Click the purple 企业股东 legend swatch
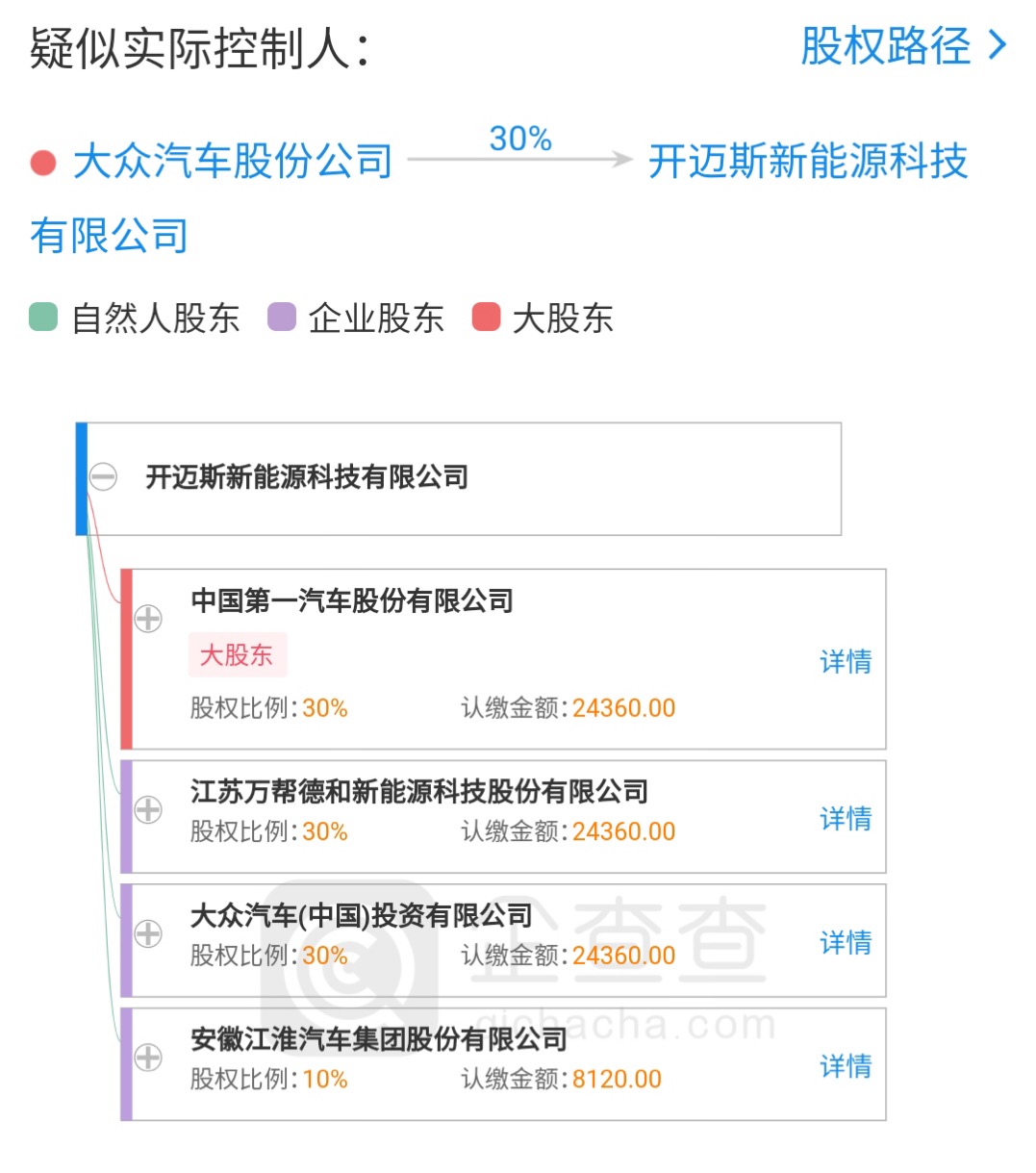 [282, 317]
